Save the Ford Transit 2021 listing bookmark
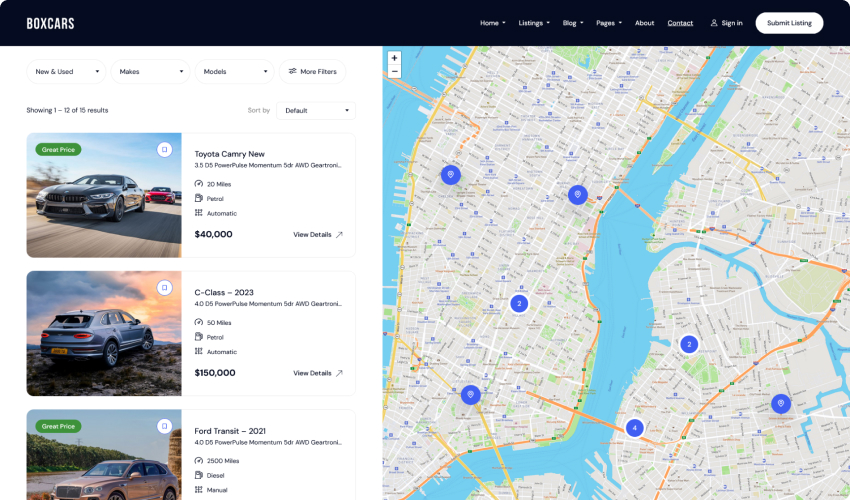 tap(164, 426)
